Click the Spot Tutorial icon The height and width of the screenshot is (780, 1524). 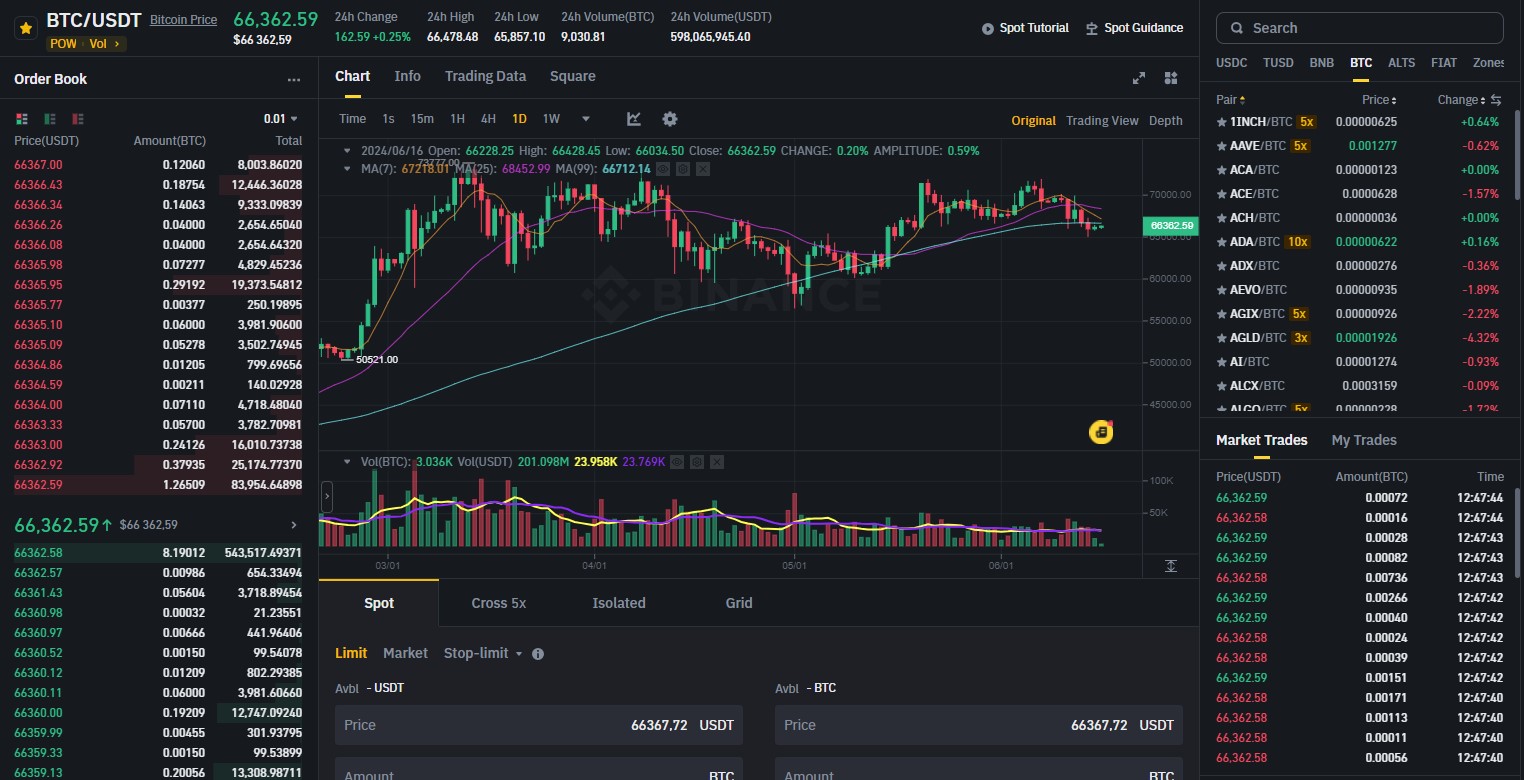tap(989, 28)
